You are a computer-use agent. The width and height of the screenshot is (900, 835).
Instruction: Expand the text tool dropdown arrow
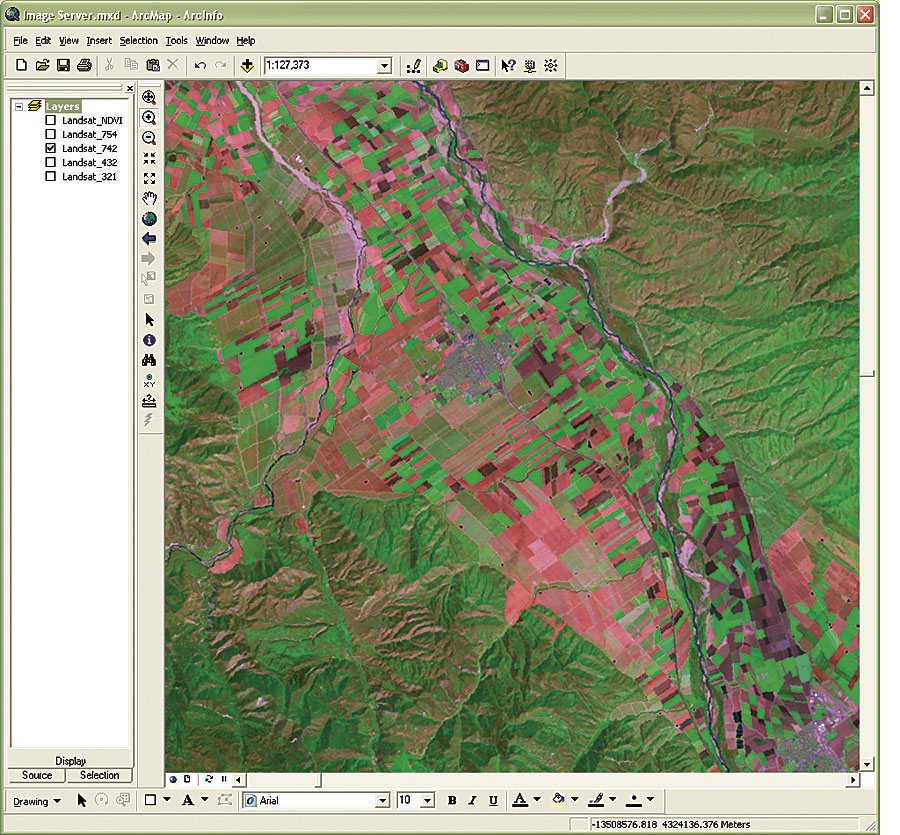[x=205, y=799]
